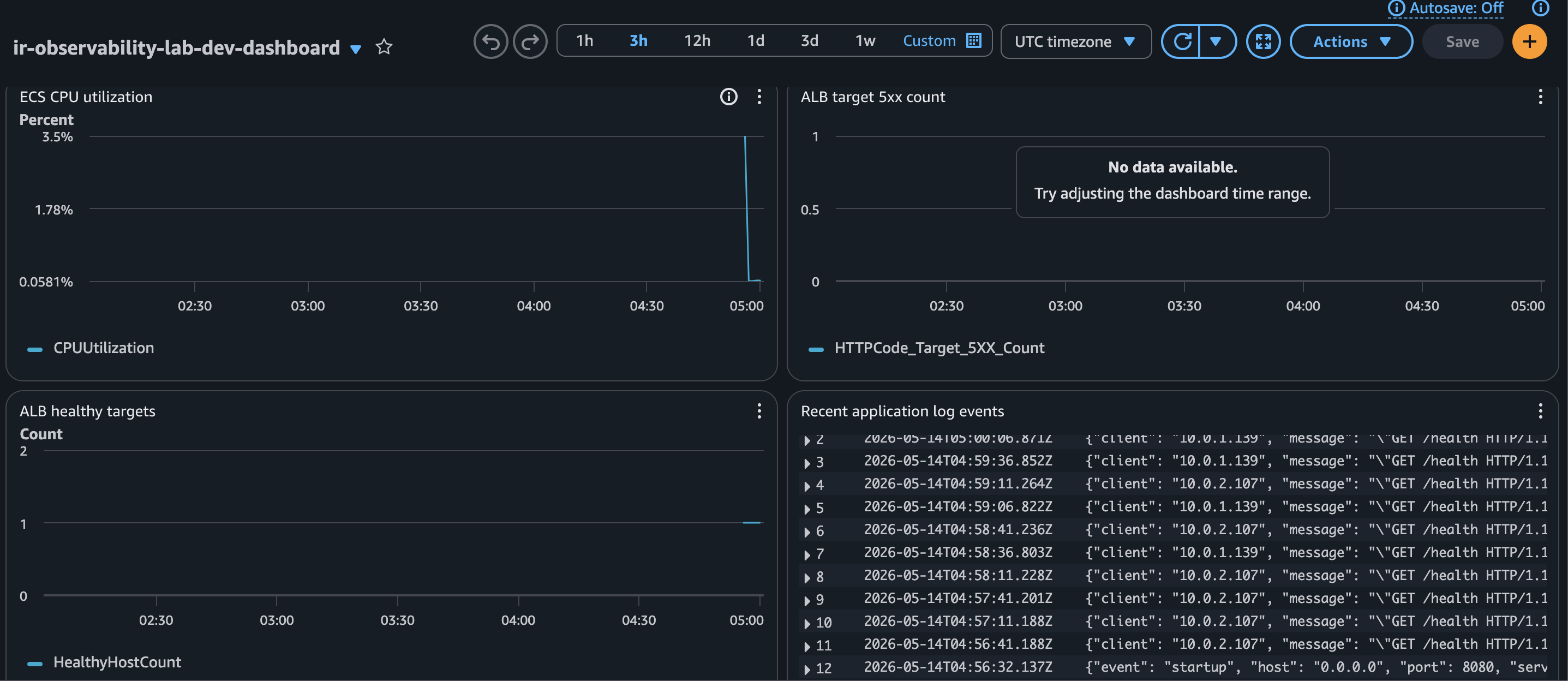Click the Autosave: Off link

1456,8
